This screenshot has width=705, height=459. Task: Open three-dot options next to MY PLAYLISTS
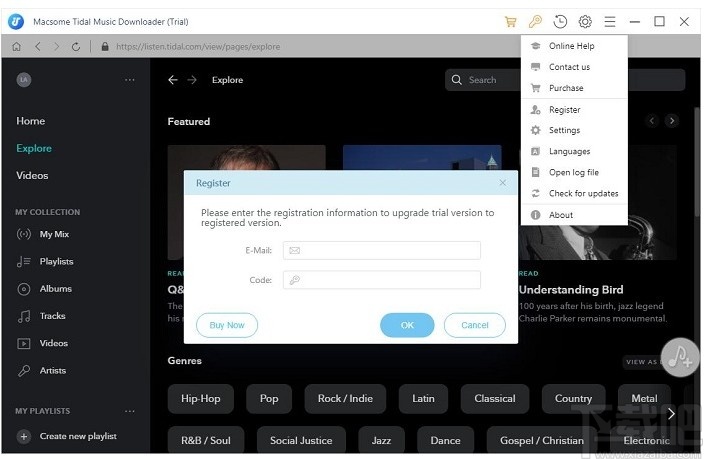click(x=129, y=411)
